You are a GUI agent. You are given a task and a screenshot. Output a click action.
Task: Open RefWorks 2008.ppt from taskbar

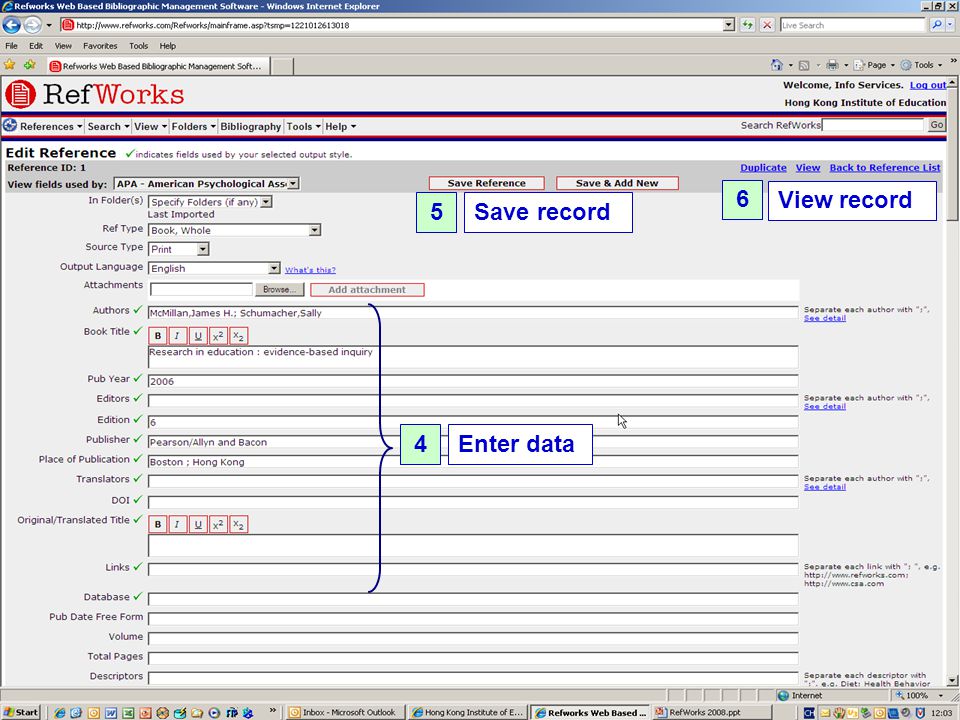pos(712,712)
